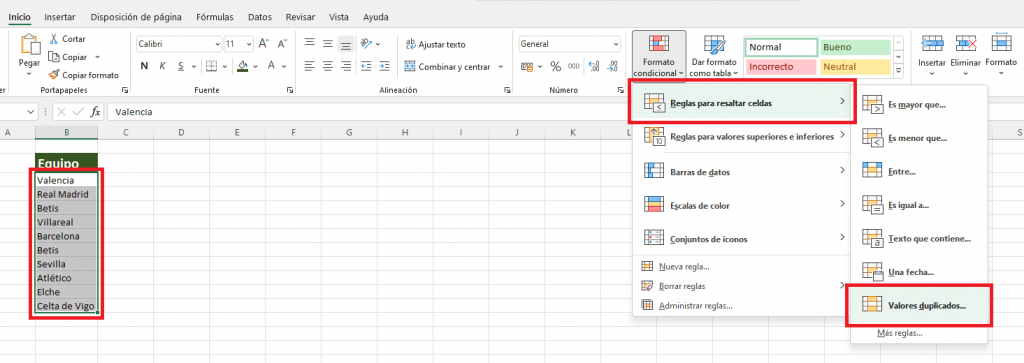Click the accounting number format icon
1024x363 pixels.
point(528,66)
